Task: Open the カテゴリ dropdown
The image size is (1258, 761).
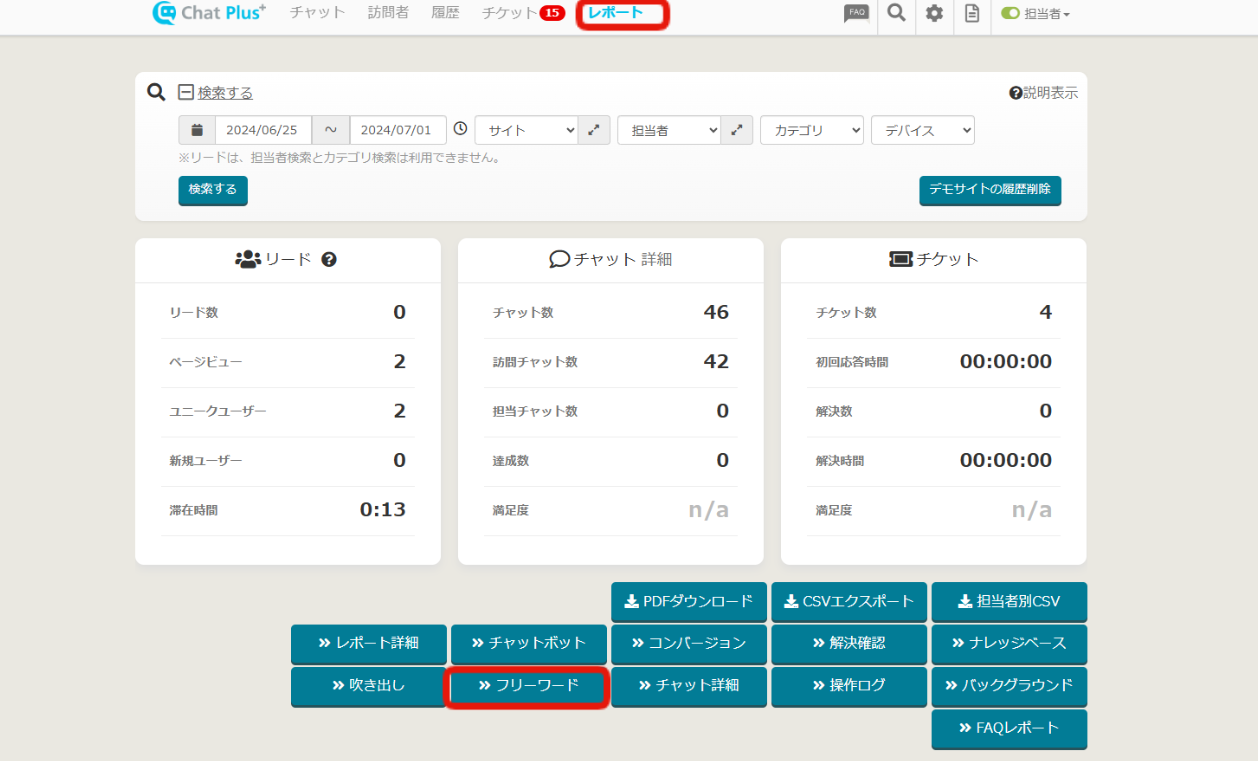Action: point(811,130)
